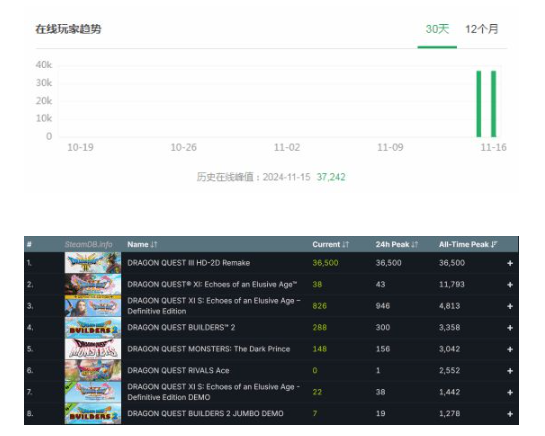545x436 pixels.
Task: Click plus icon for DRAGON QUEST BUILDERS 2
Action: [510, 328]
